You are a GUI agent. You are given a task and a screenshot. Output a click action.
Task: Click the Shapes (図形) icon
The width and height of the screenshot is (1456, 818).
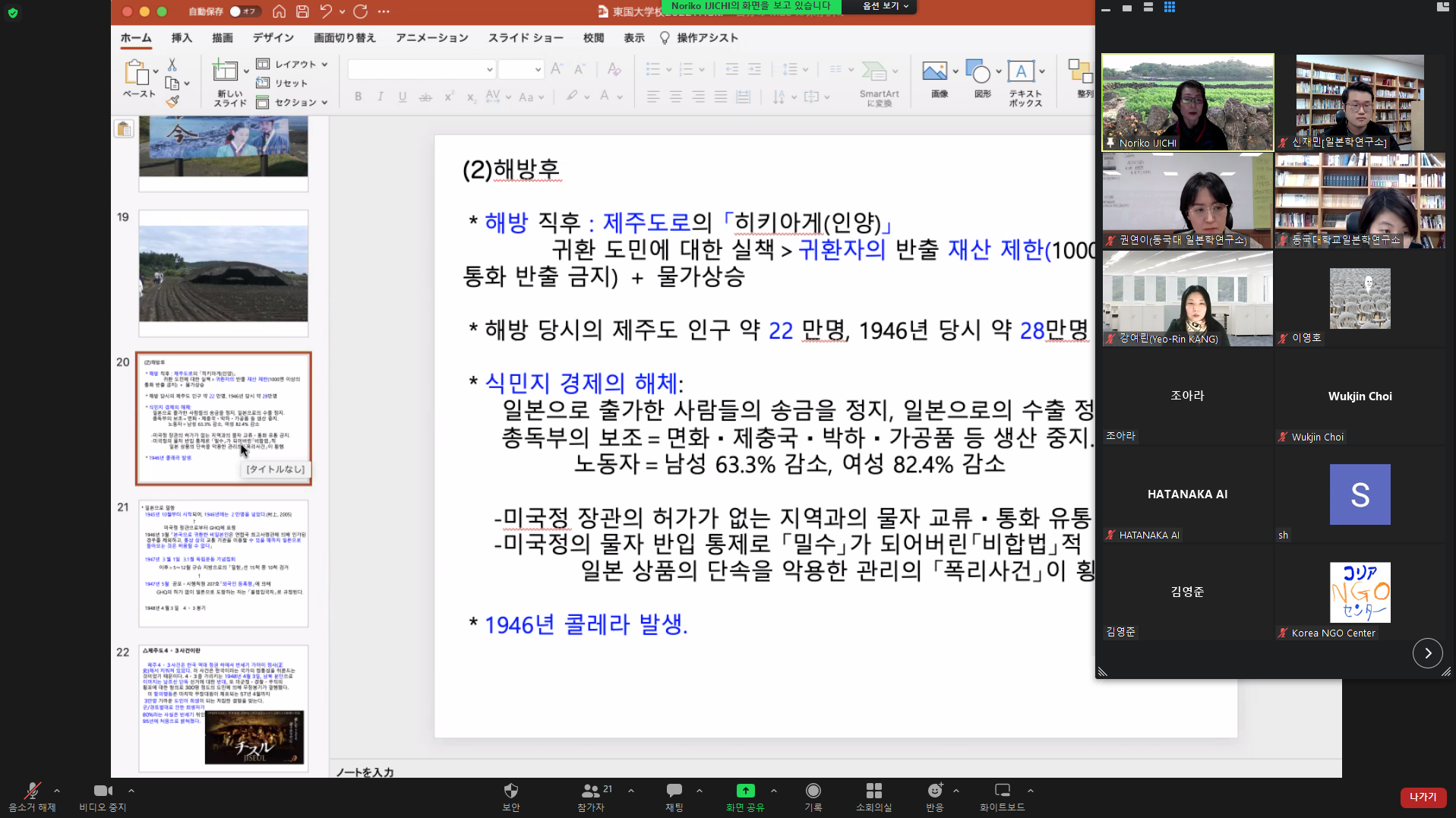978,71
